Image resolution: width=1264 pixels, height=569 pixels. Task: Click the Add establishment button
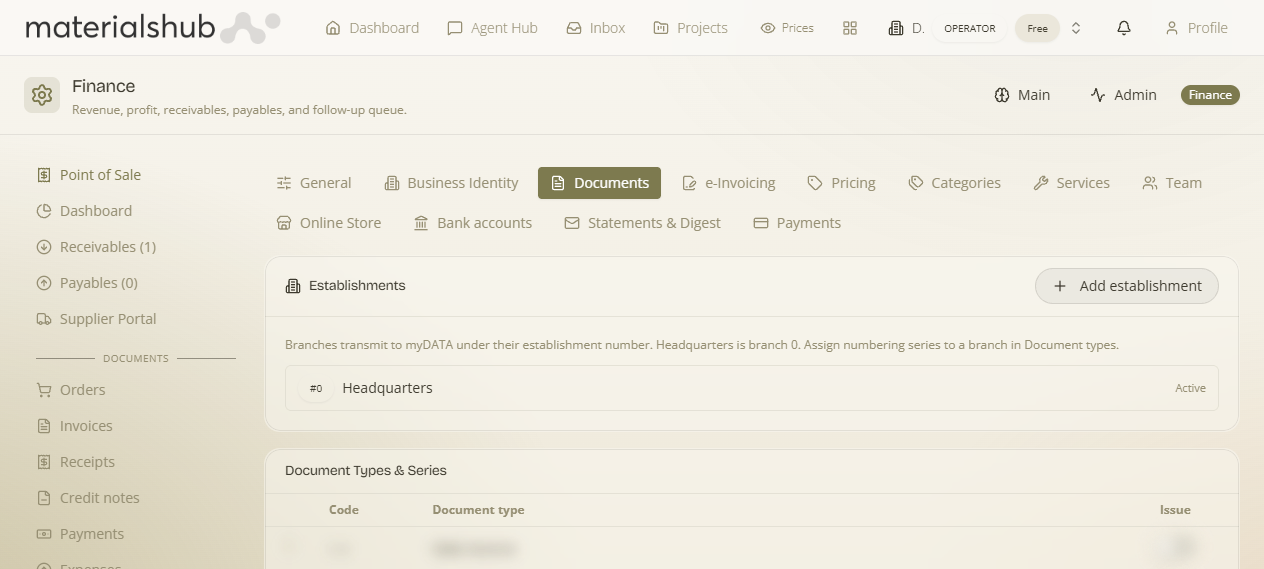click(1126, 286)
